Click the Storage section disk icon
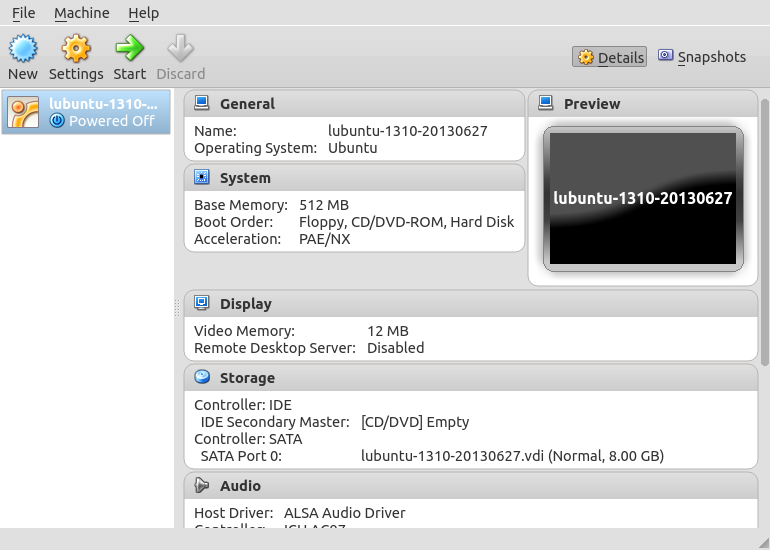The width and height of the screenshot is (770, 550). click(202, 377)
